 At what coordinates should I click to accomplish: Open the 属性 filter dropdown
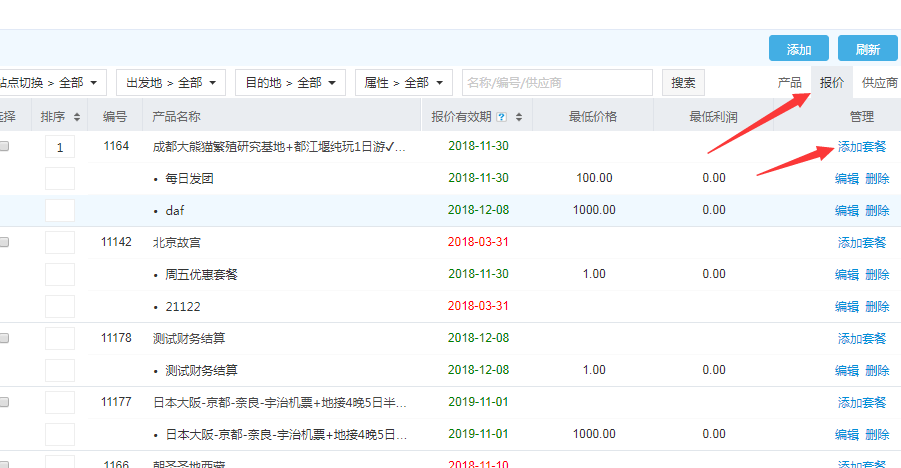click(x=403, y=82)
